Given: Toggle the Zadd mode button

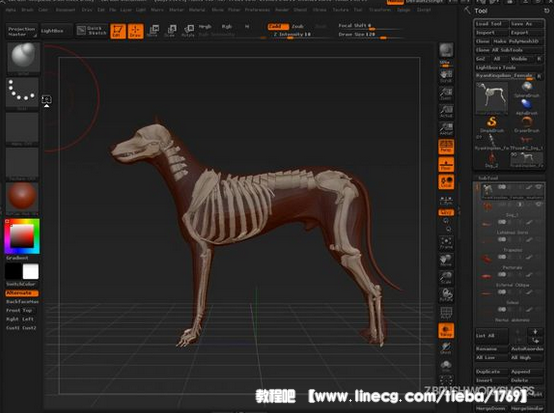Looking at the screenshot, I should point(278,26).
